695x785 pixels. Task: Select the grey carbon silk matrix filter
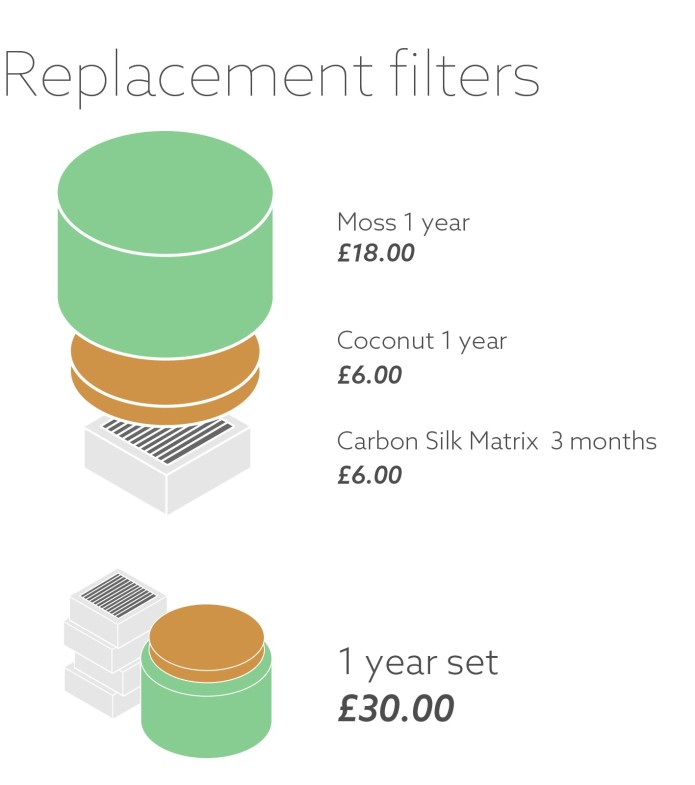[167, 463]
